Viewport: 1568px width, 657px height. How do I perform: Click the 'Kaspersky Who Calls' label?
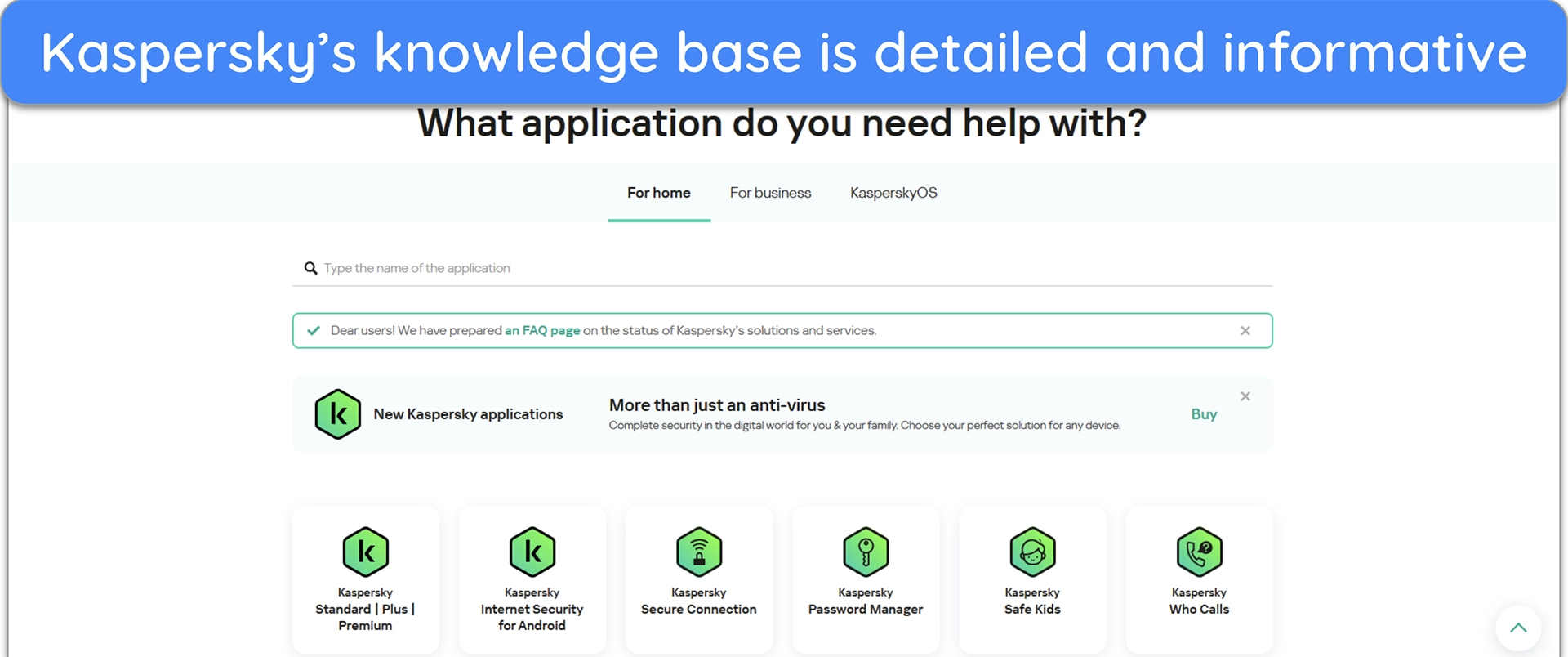pyautogui.click(x=1199, y=601)
